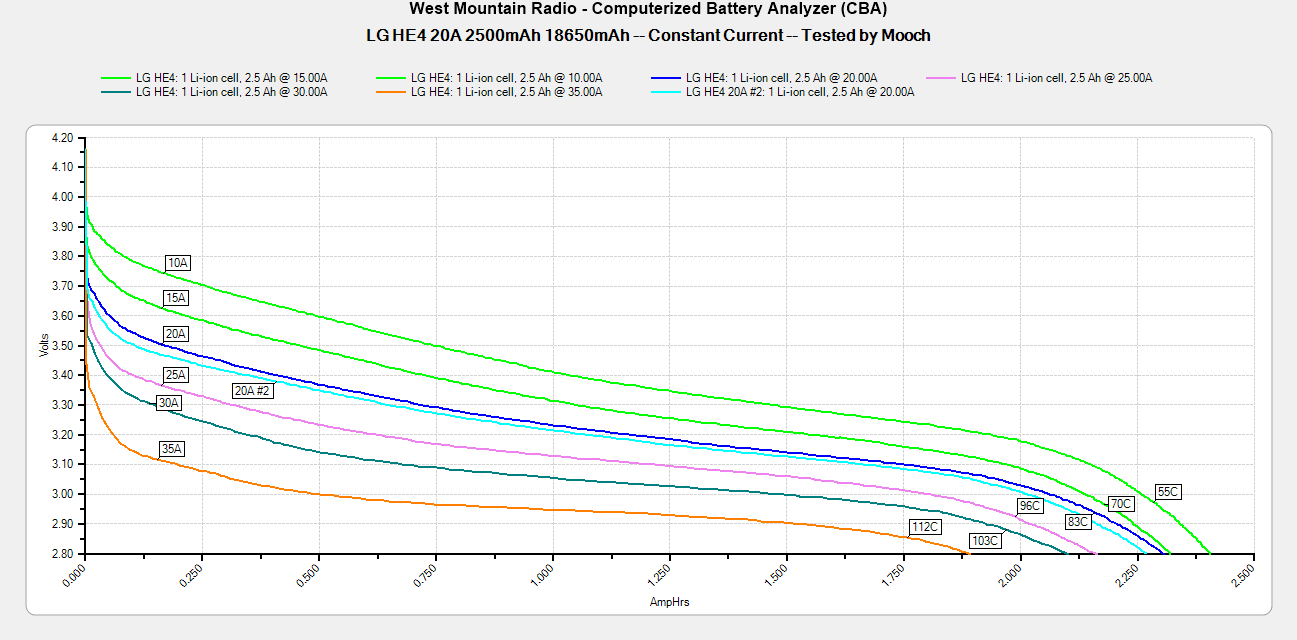Click the chart title mentioning Mooch
Viewport: 1297px width, 640px height.
648,35
